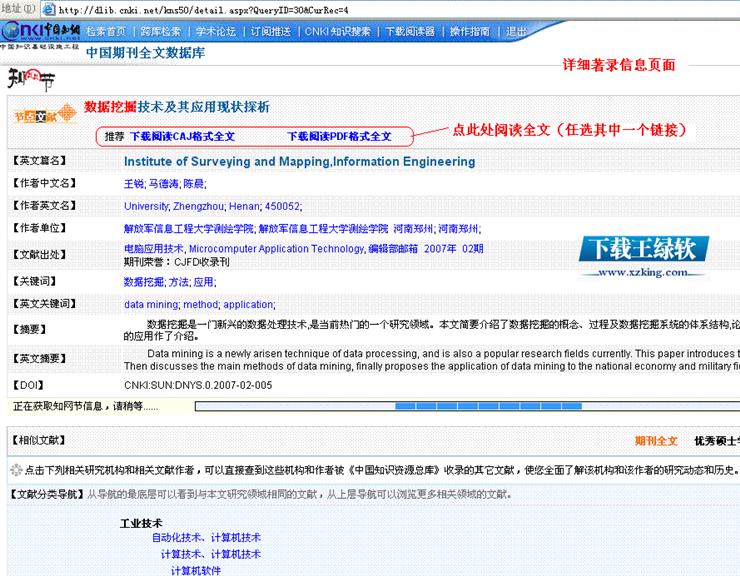
Task: Click the 工业技术 category heading
Action: (141, 523)
